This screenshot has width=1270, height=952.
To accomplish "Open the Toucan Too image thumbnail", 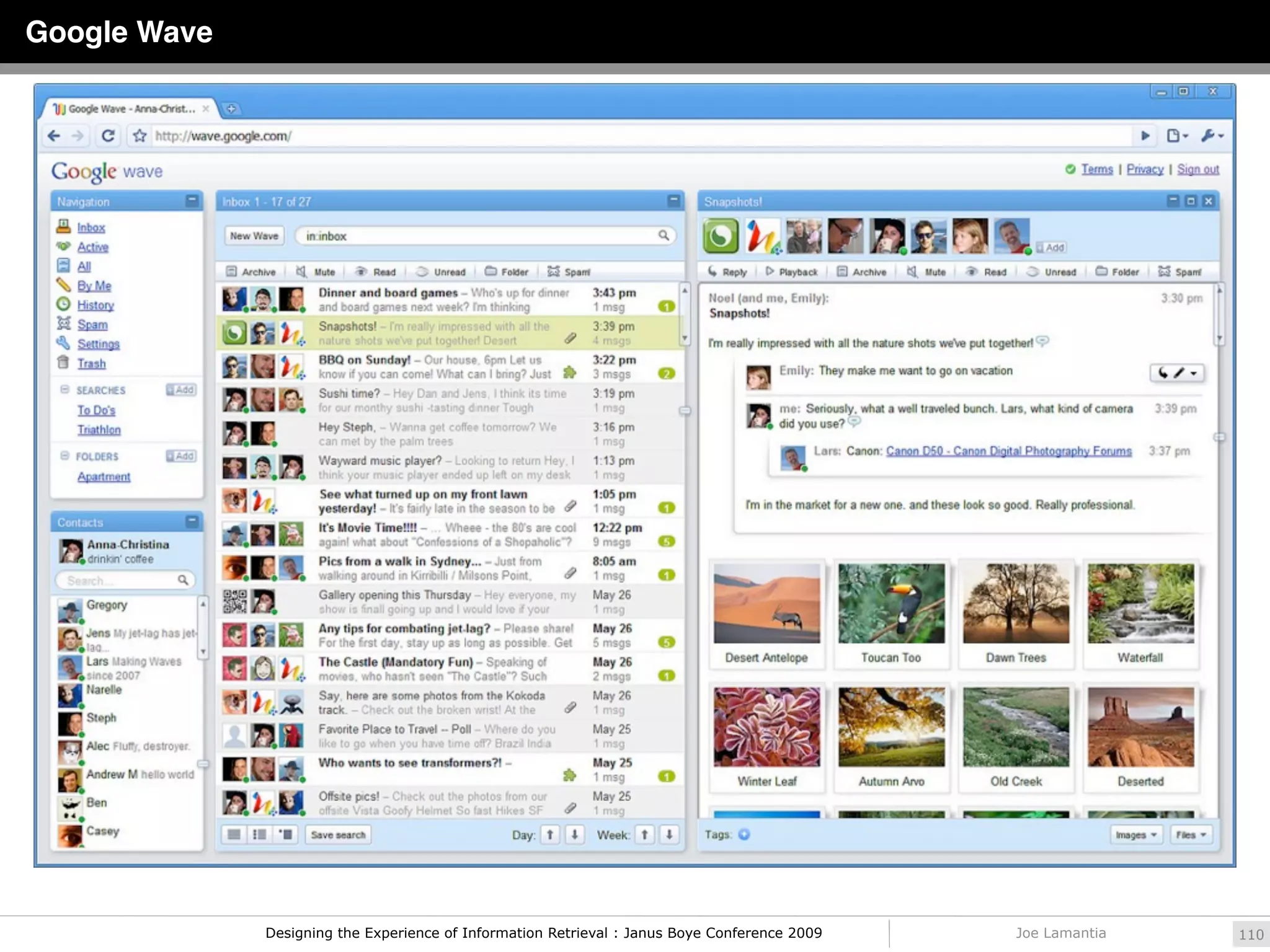I will [891, 603].
